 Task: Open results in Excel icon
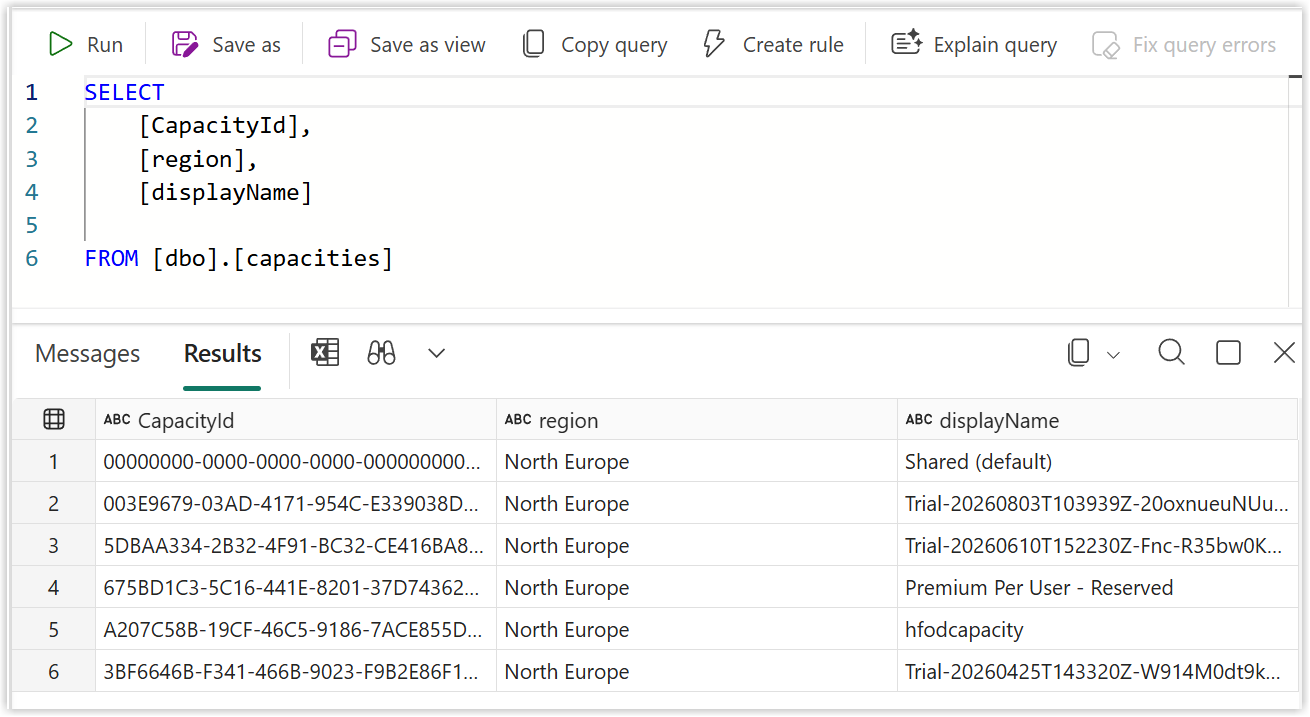(x=325, y=352)
